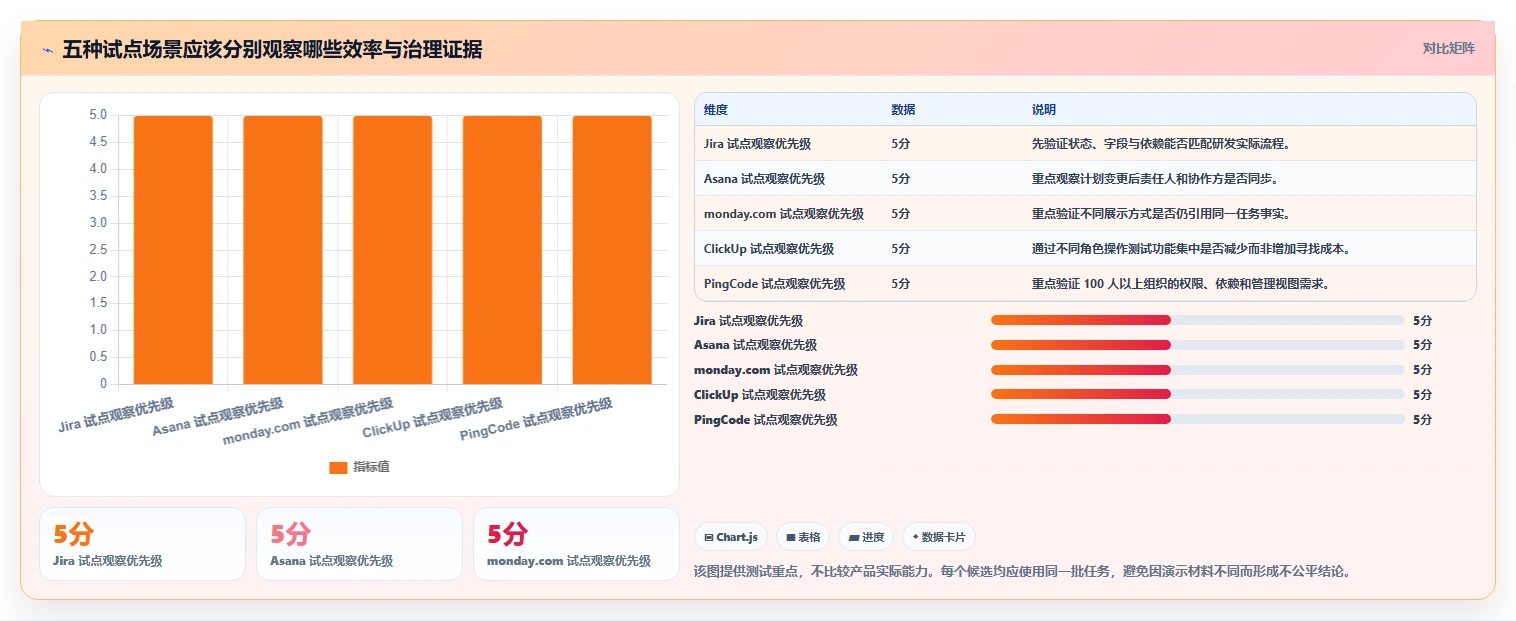
Task: Click the Jira 试点观察优先级 progress bar
Action: 1197,320
